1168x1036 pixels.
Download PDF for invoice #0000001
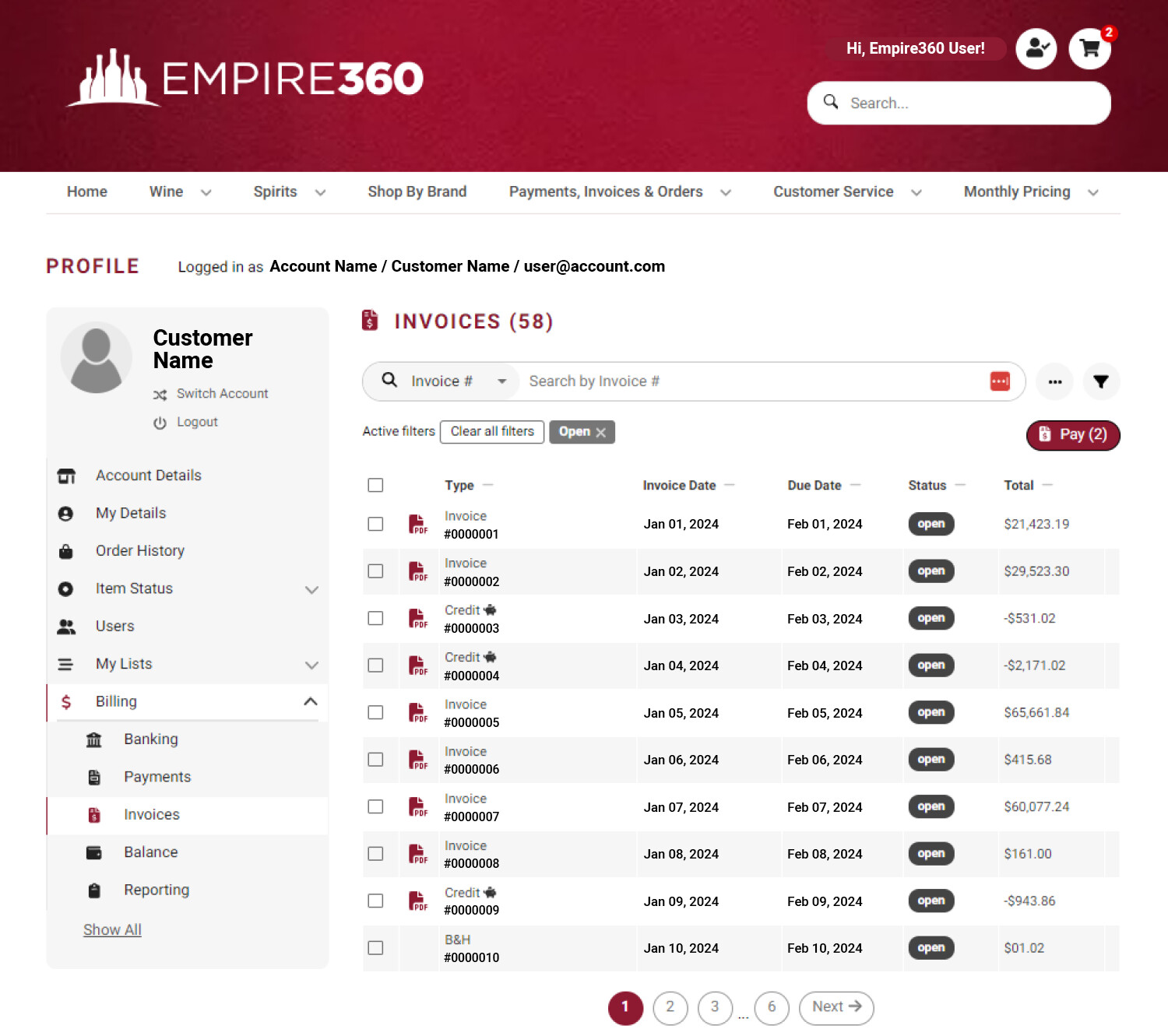click(418, 525)
